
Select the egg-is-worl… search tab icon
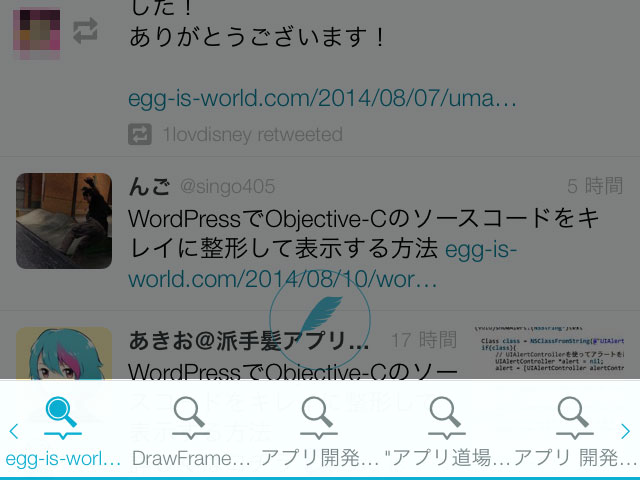[62, 418]
